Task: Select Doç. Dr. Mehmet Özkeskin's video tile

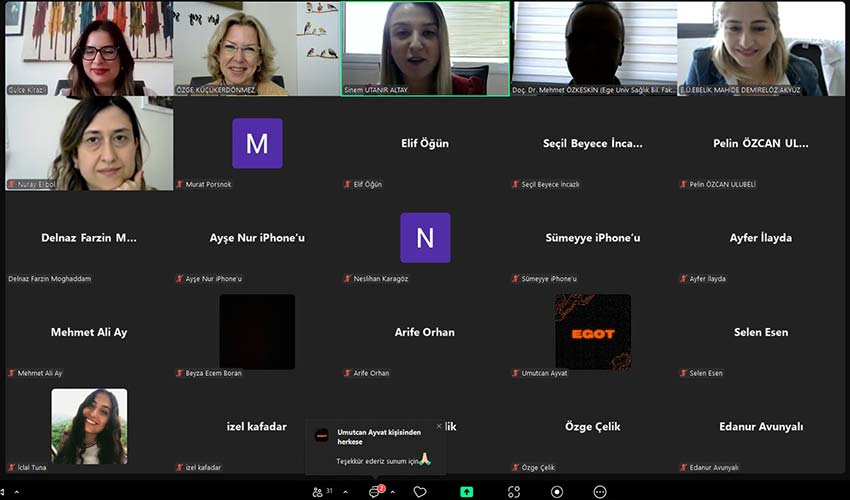Action: tap(594, 49)
